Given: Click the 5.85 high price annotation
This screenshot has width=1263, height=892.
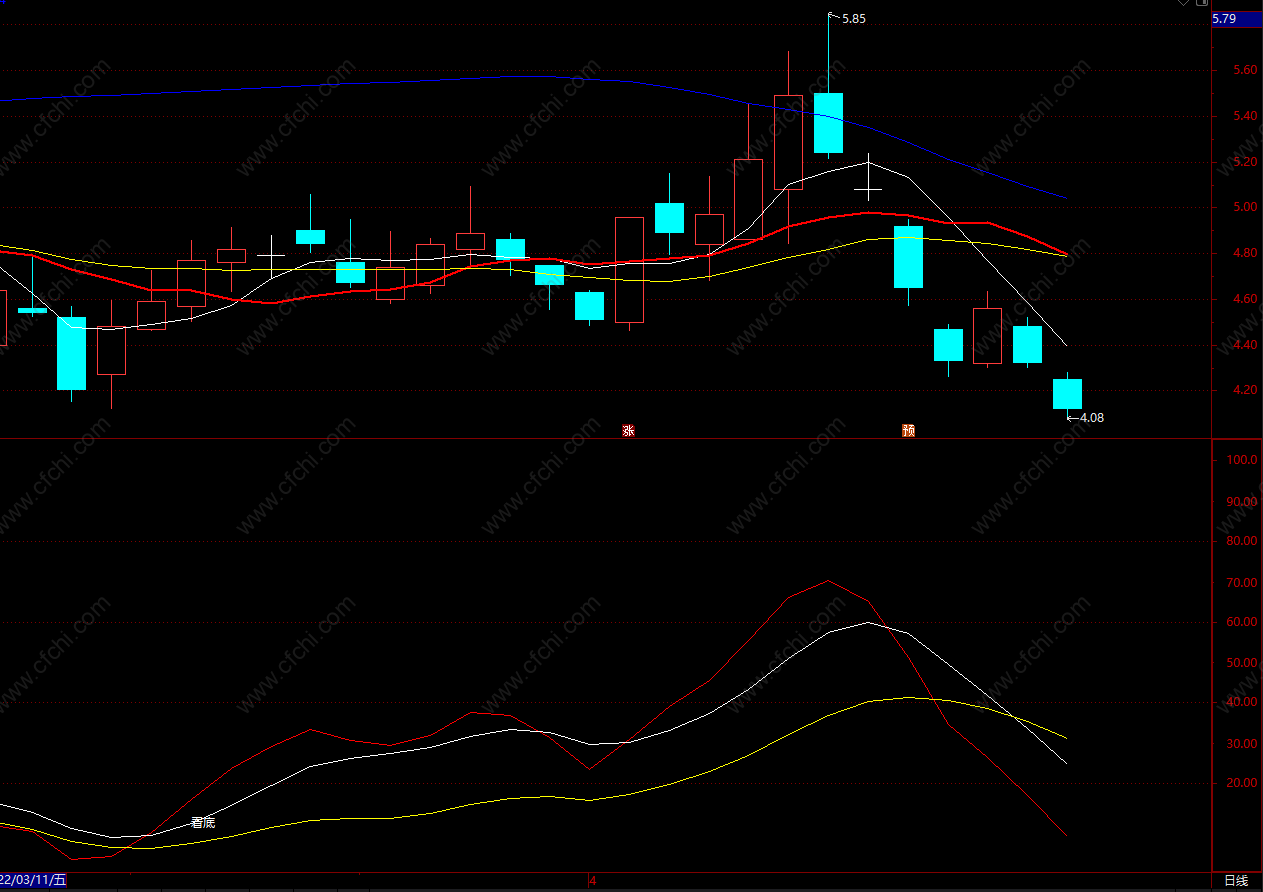Looking at the screenshot, I should [853, 18].
